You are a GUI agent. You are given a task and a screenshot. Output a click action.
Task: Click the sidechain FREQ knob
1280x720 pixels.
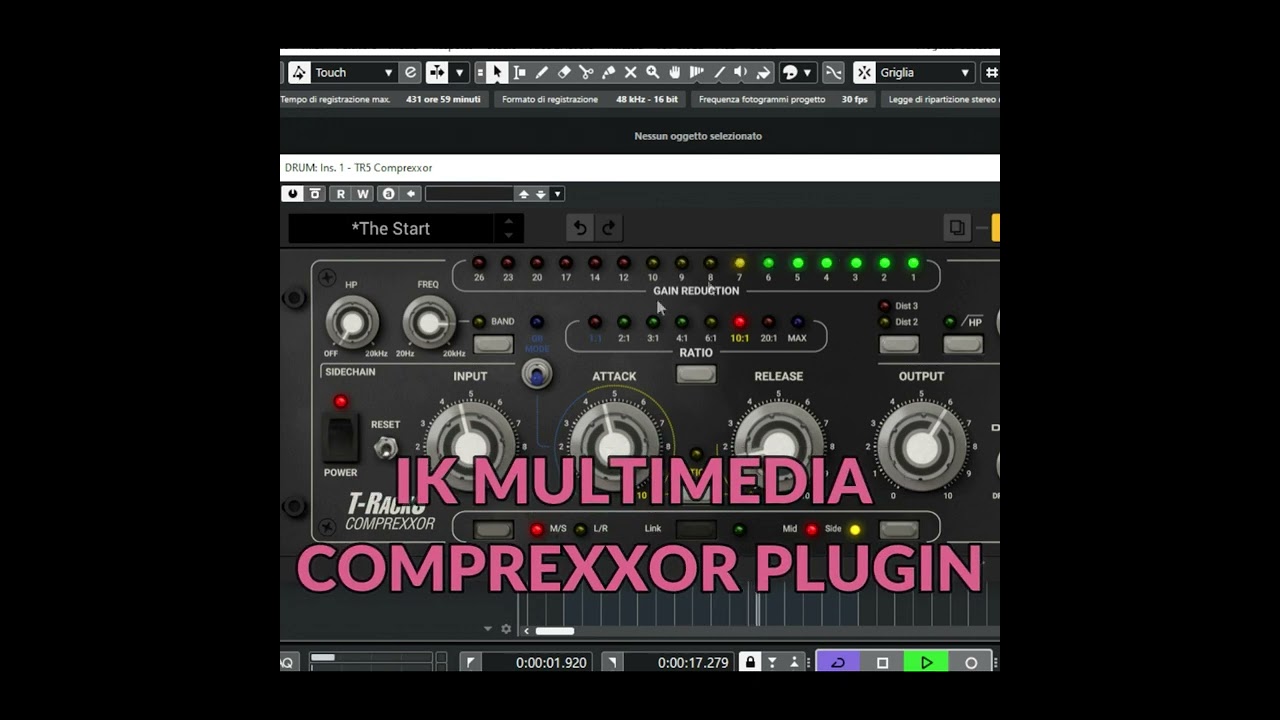click(x=429, y=323)
